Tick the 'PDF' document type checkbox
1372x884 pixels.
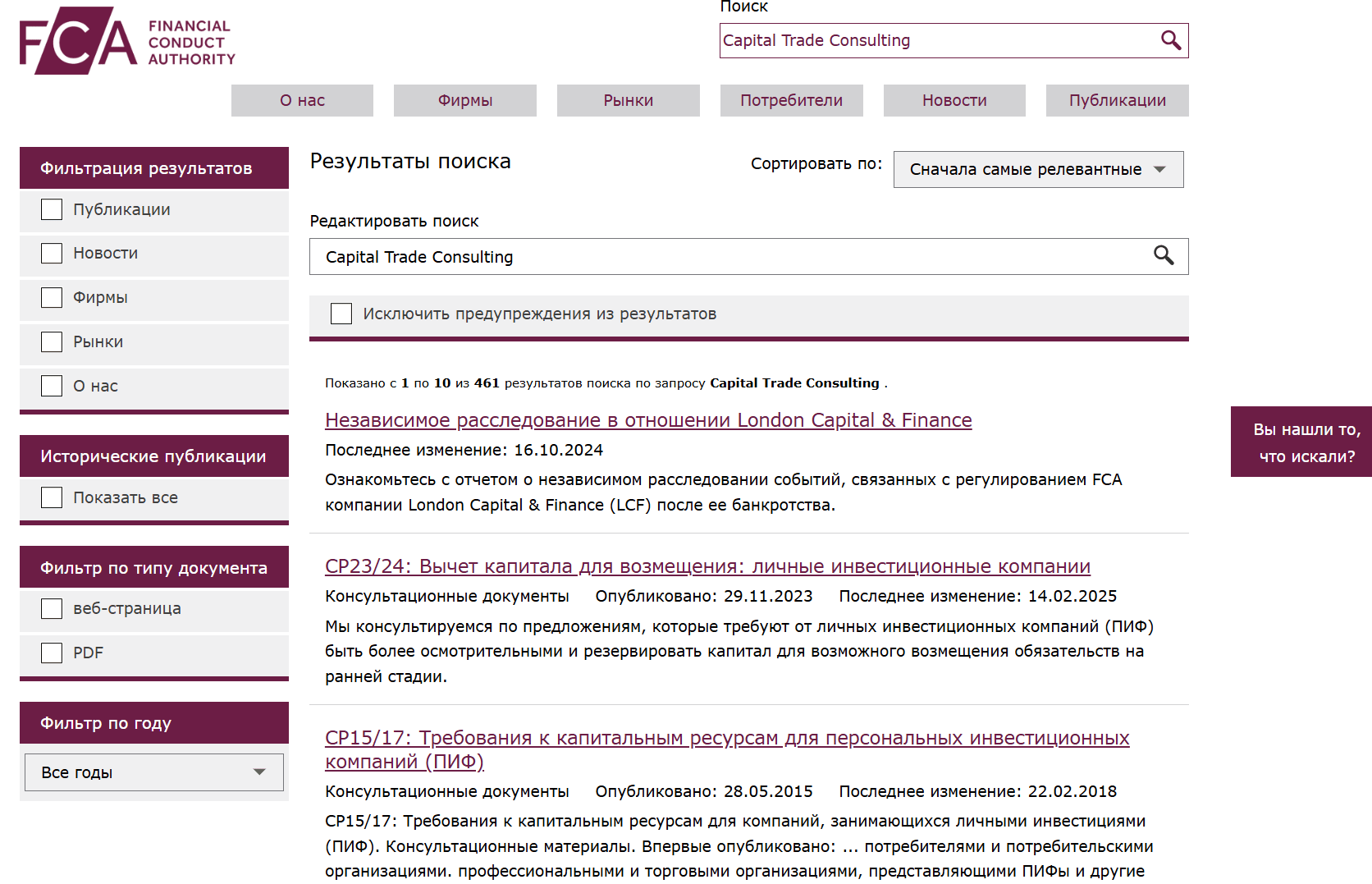click(x=52, y=653)
